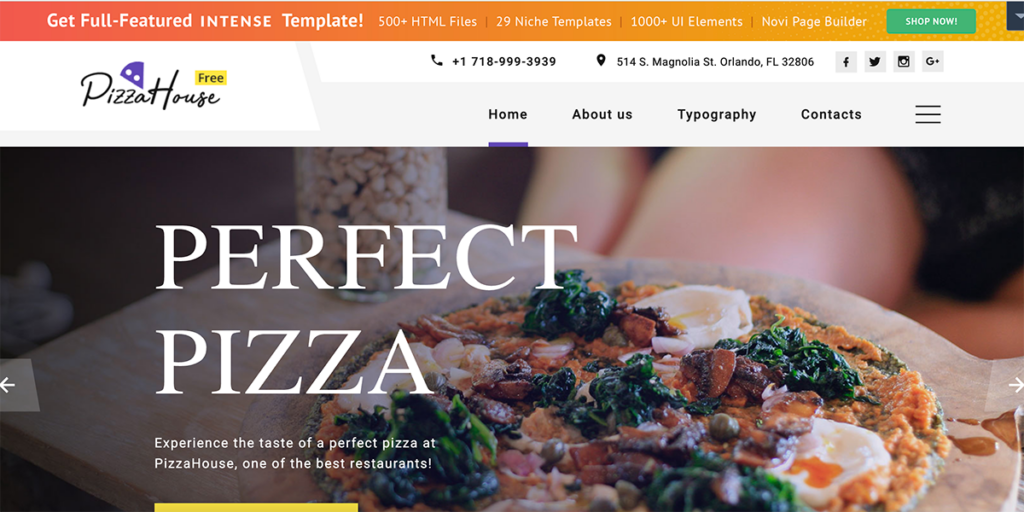The width and height of the screenshot is (1024, 512).
Task: Open the hamburger menu icon
Action: [x=928, y=114]
